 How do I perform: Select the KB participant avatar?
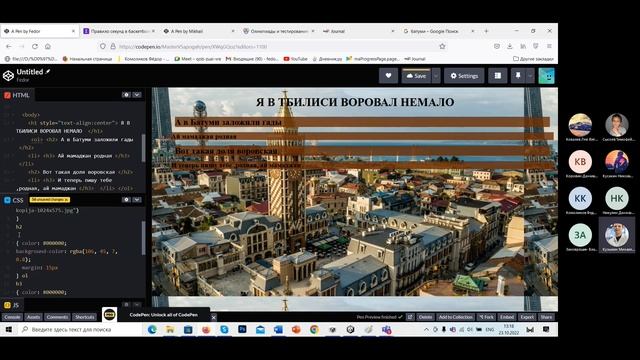580,162
